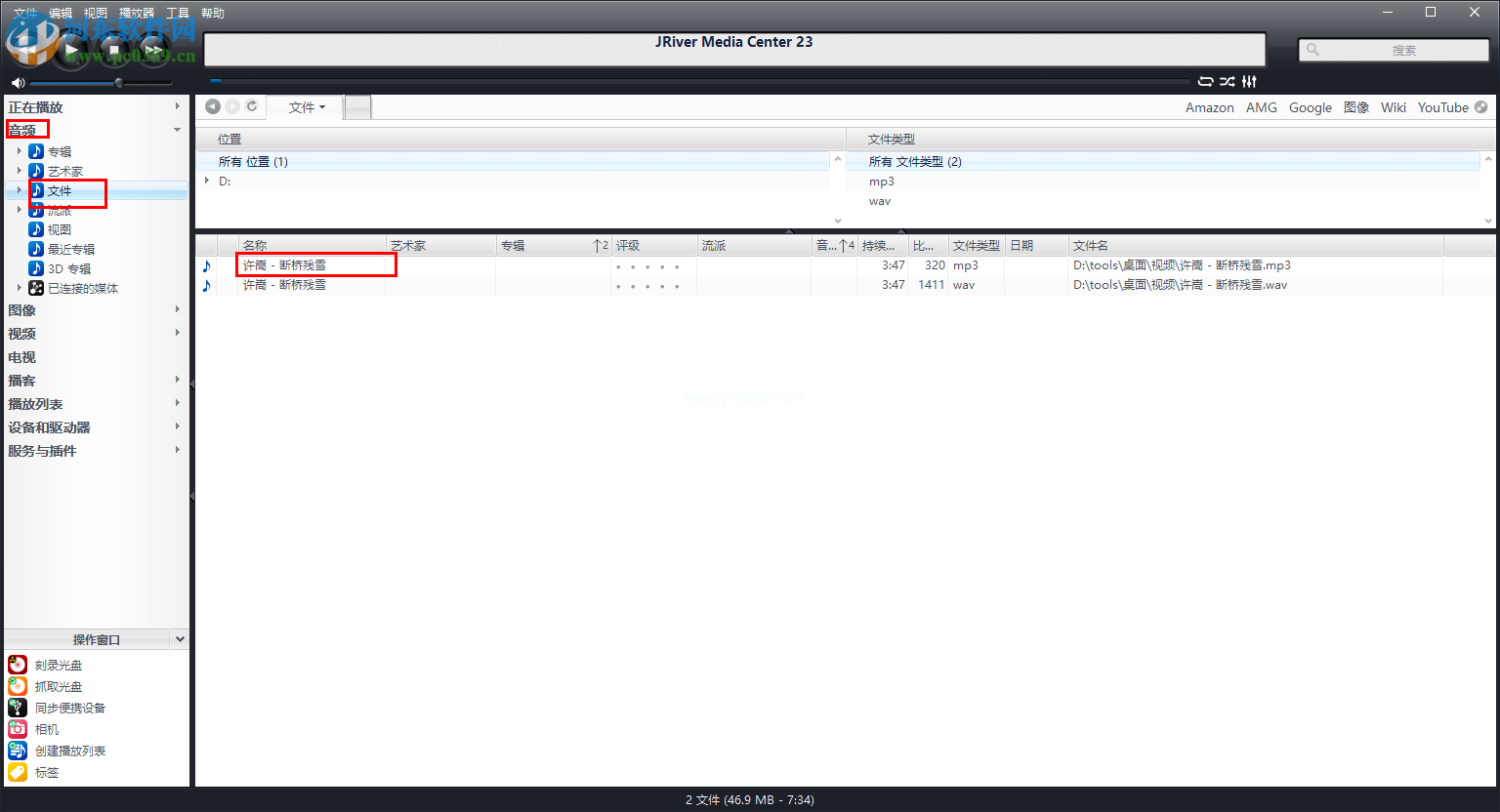Skip to next track button
Screen dimensions: 1500x812
pos(153,49)
